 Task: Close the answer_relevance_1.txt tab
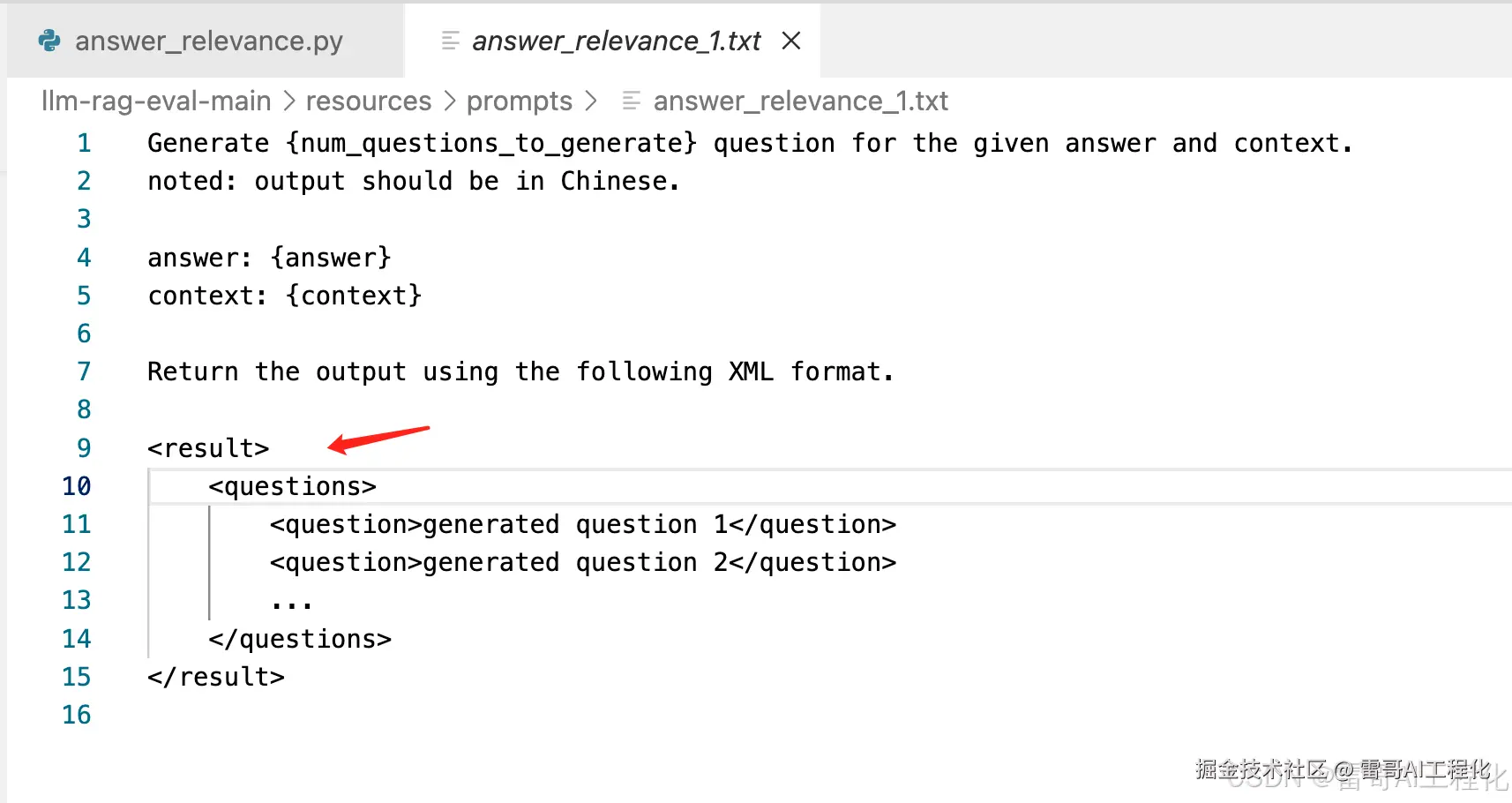tap(791, 41)
